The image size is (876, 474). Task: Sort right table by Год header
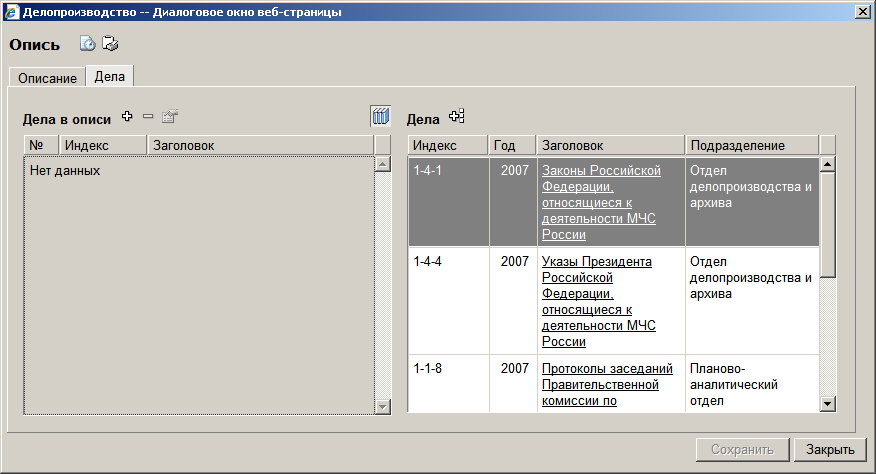point(512,145)
